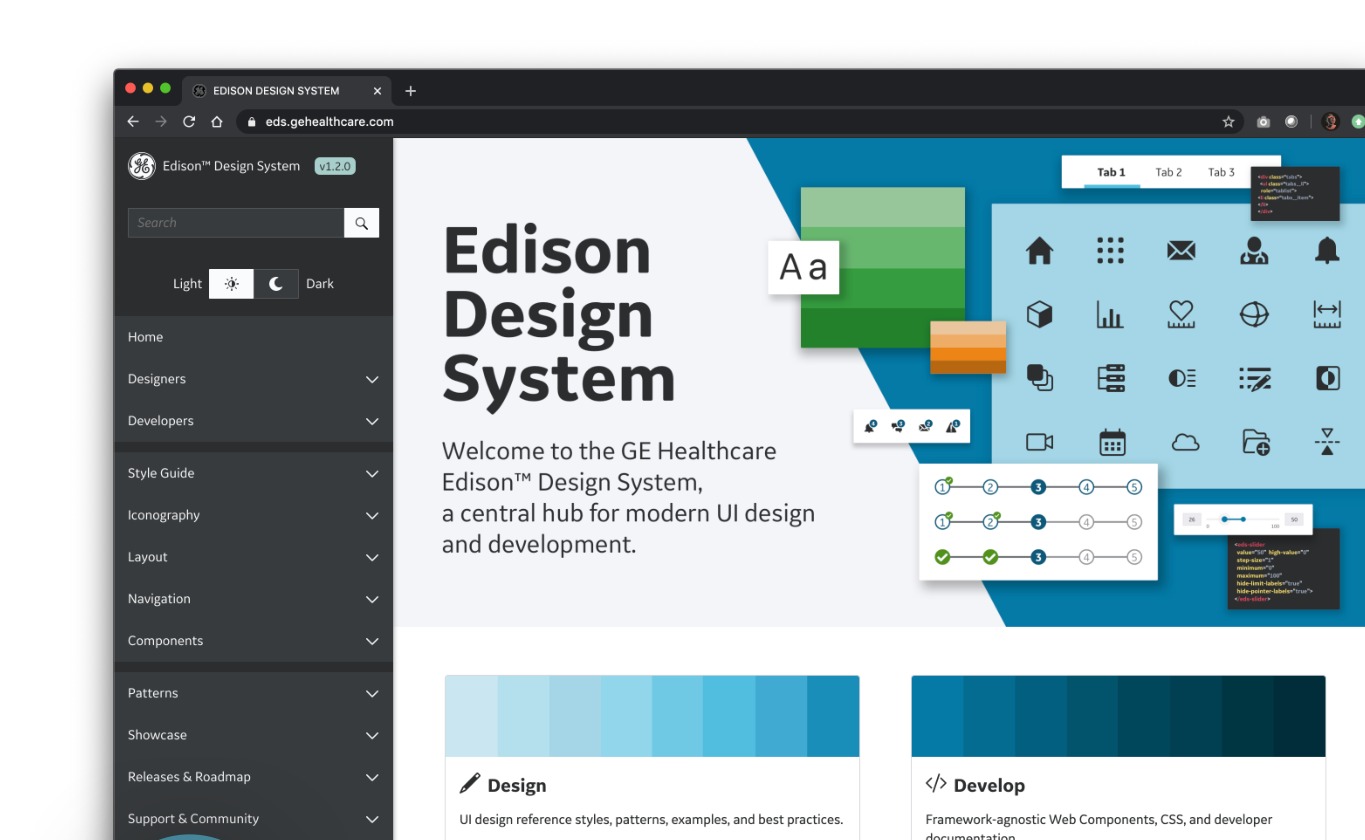This screenshot has height=840, width=1365.
Task: Click the dark blue Develop card palette
Action: [1118, 716]
